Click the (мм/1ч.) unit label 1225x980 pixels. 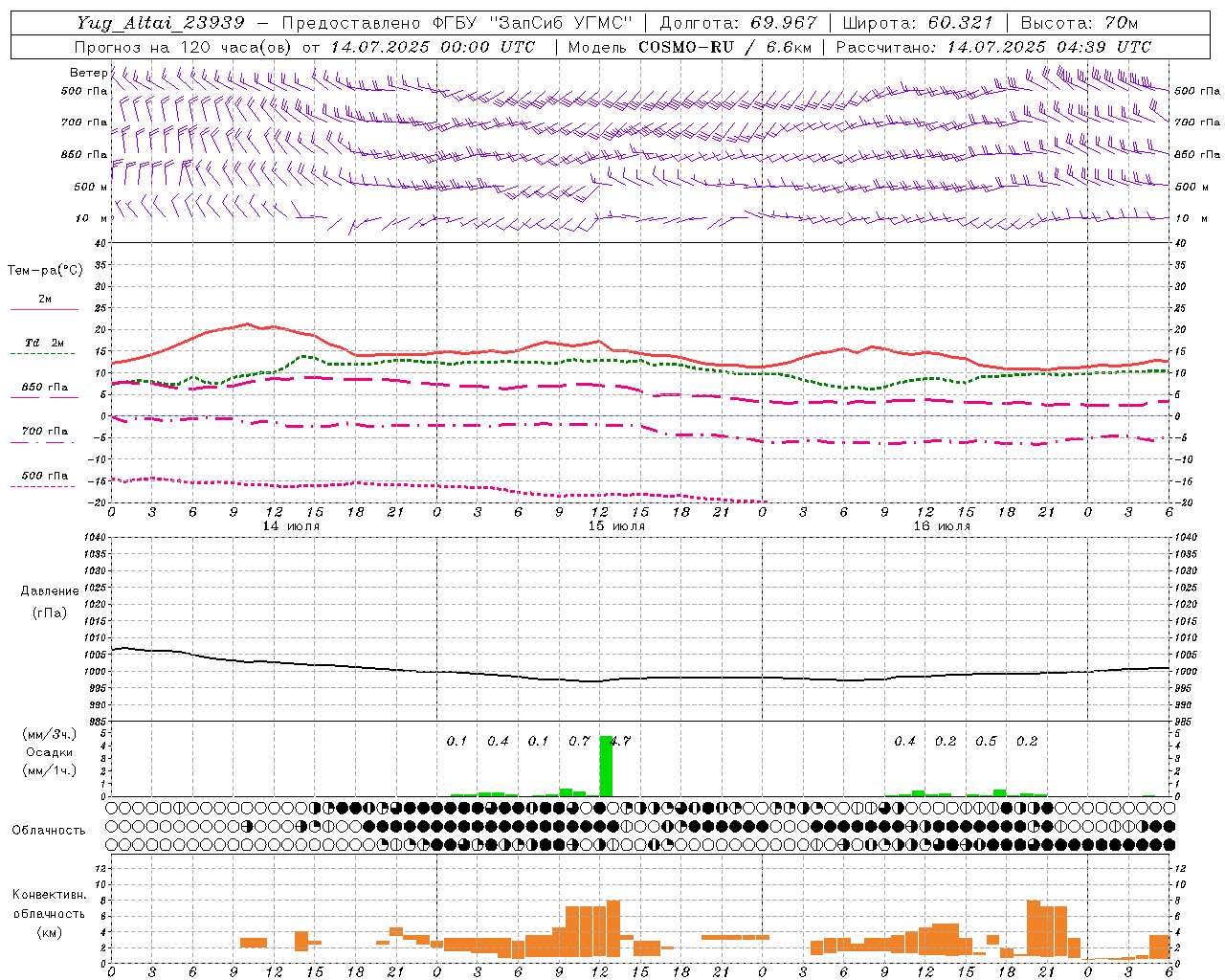(x=49, y=770)
